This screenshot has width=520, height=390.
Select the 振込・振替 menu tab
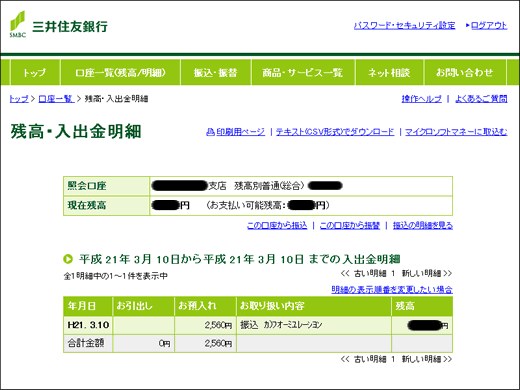point(216,72)
